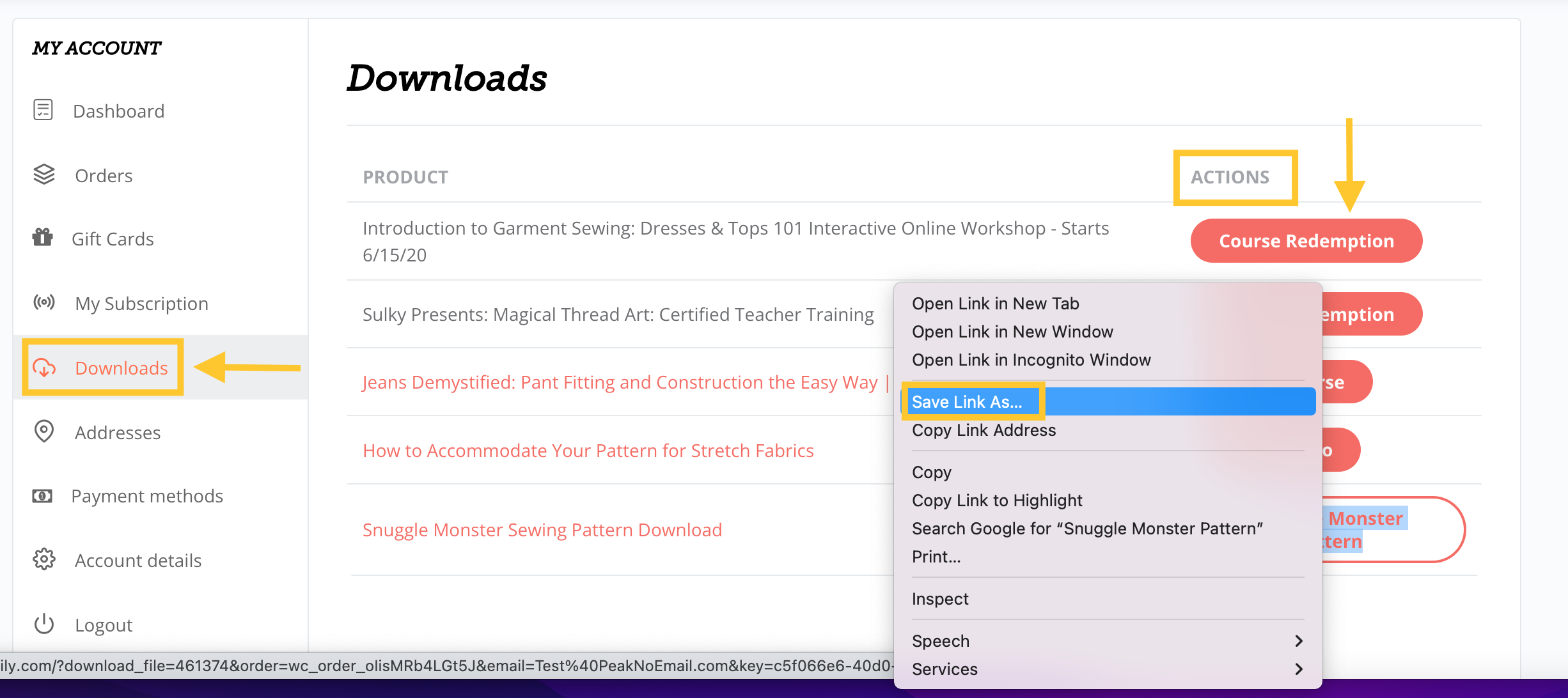
Task: Open Snuggle Monster Sewing Pattern Download link
Action: pos(542,530)
